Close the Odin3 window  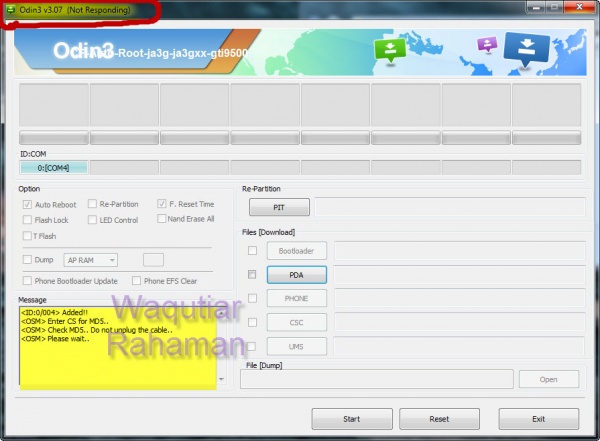click(x=579, y=7)
